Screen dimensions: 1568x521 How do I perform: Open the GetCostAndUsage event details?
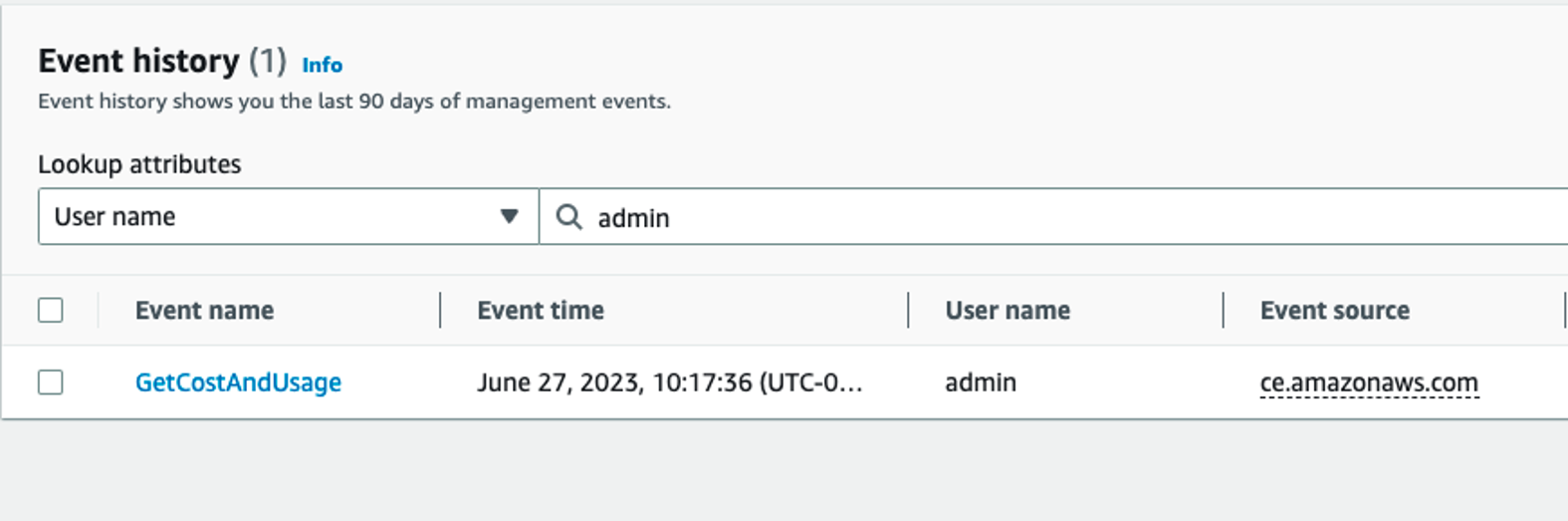tap(238, 383)
